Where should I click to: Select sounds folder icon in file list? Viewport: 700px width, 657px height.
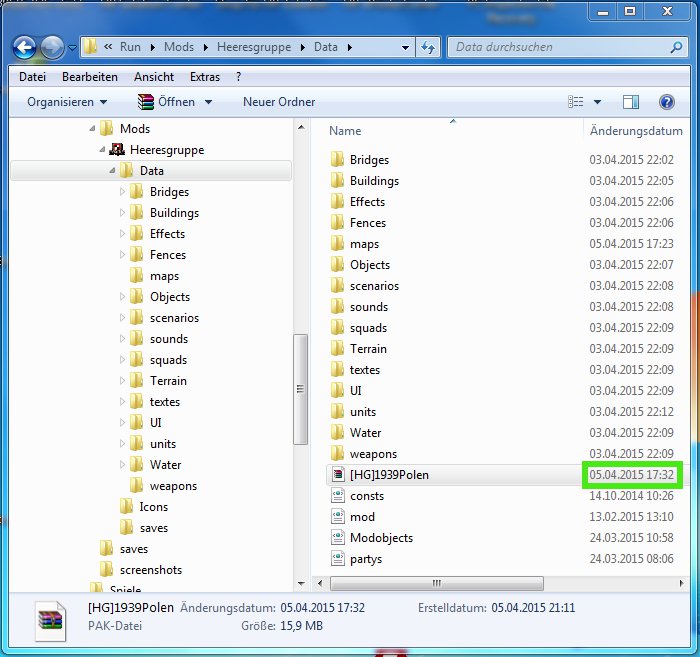coord(338,306)
